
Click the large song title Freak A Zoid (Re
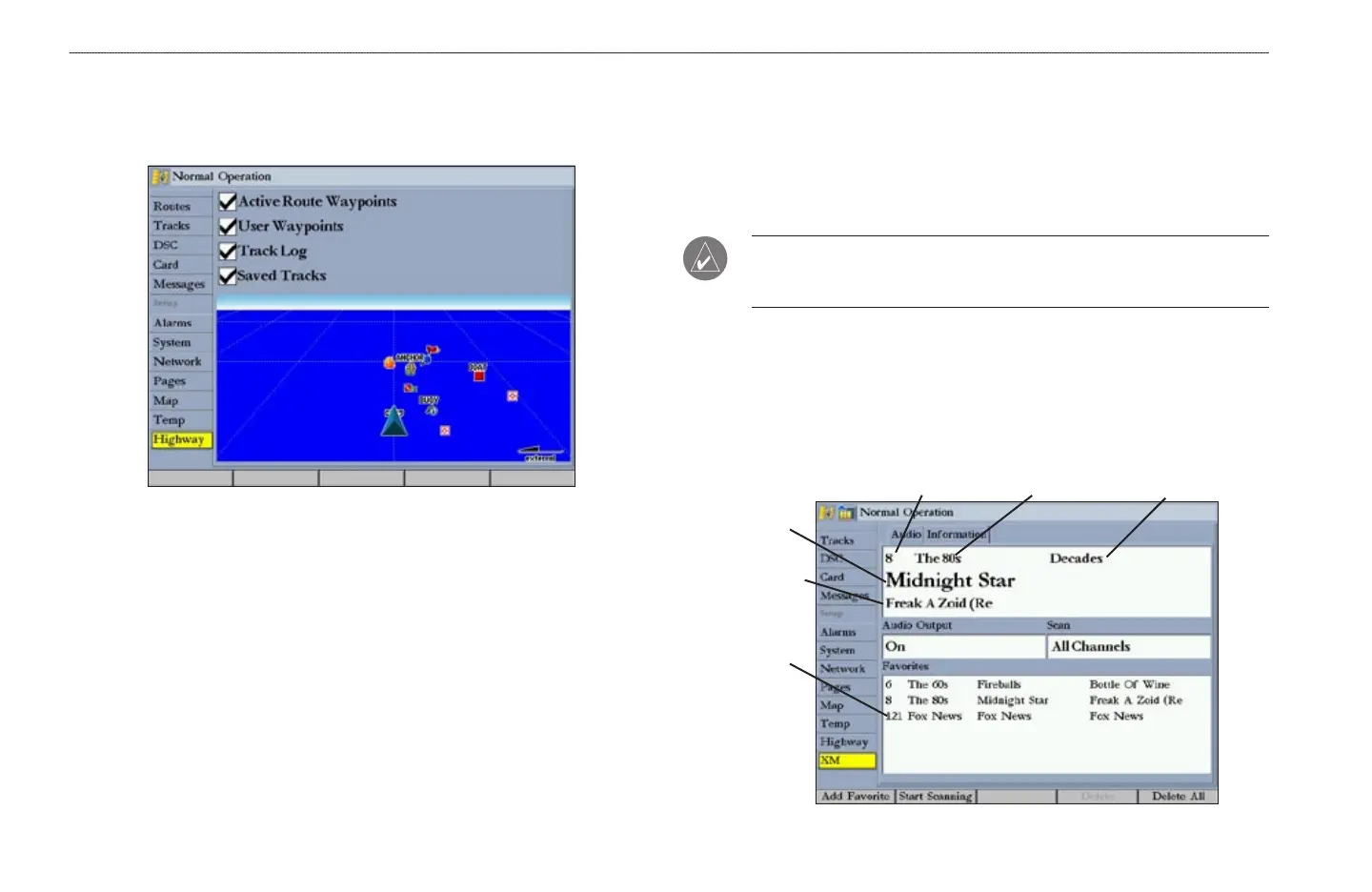click(939, 603)
